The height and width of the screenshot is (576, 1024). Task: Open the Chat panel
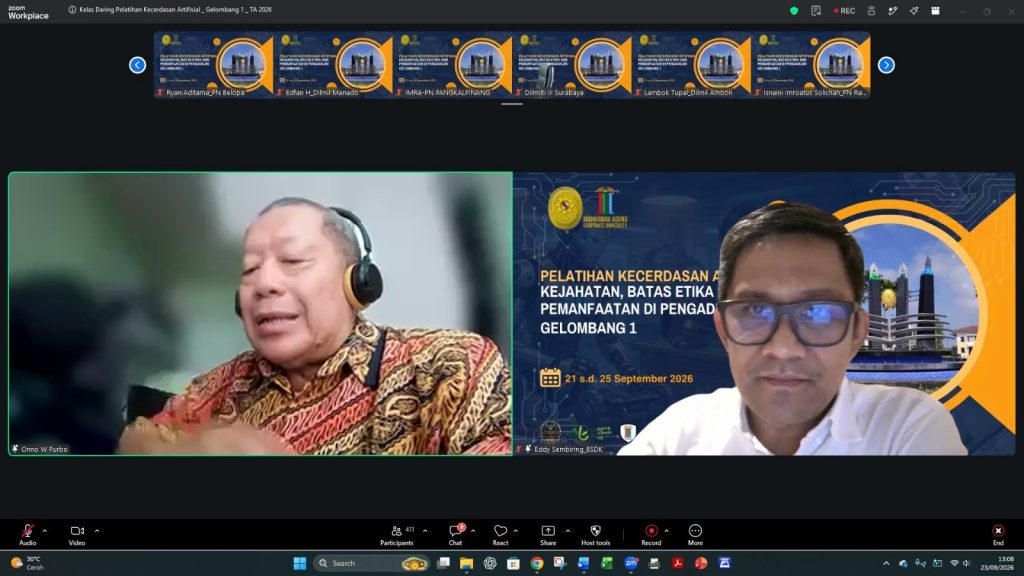[x=455, y=534]
